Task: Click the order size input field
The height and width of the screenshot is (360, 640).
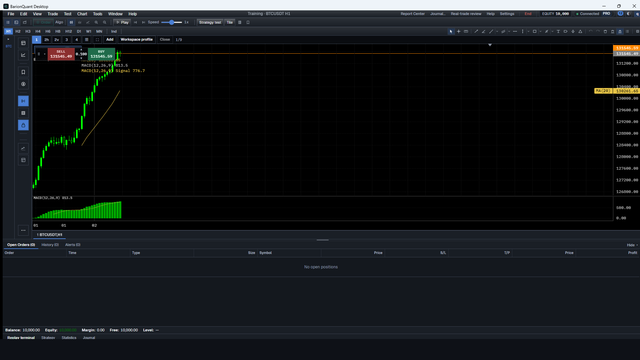Action: [x=81, y=54]
